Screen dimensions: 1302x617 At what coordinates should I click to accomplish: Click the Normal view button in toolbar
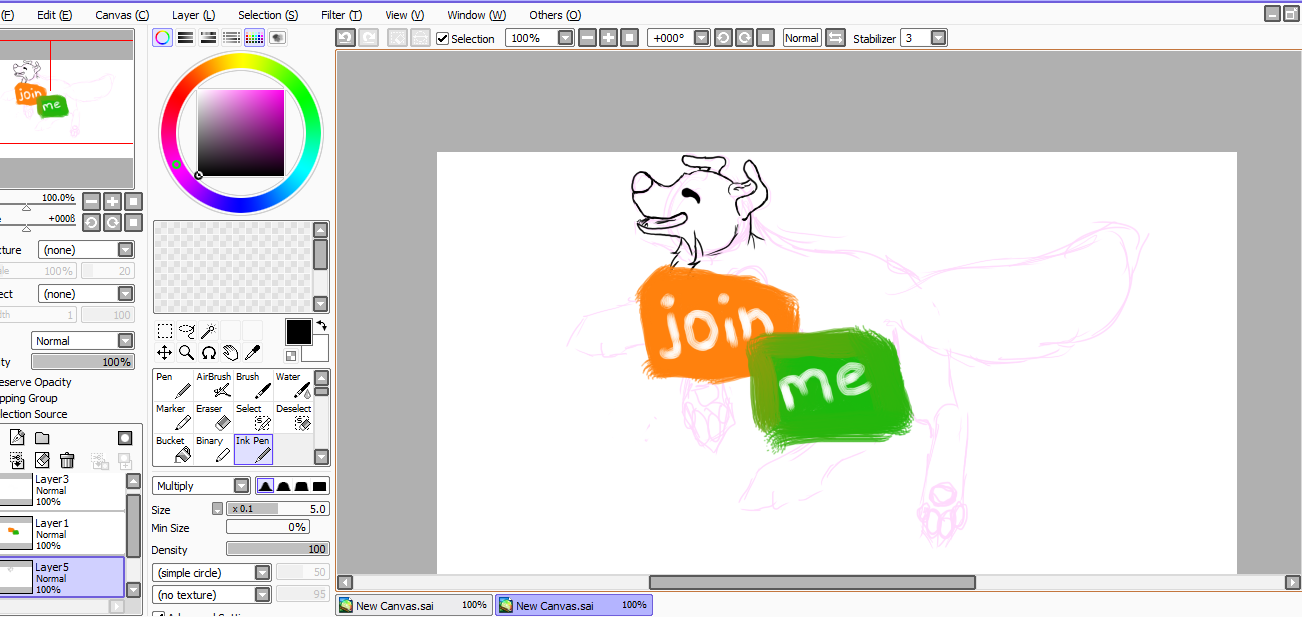pyautogui.click(x=801, y=38)
